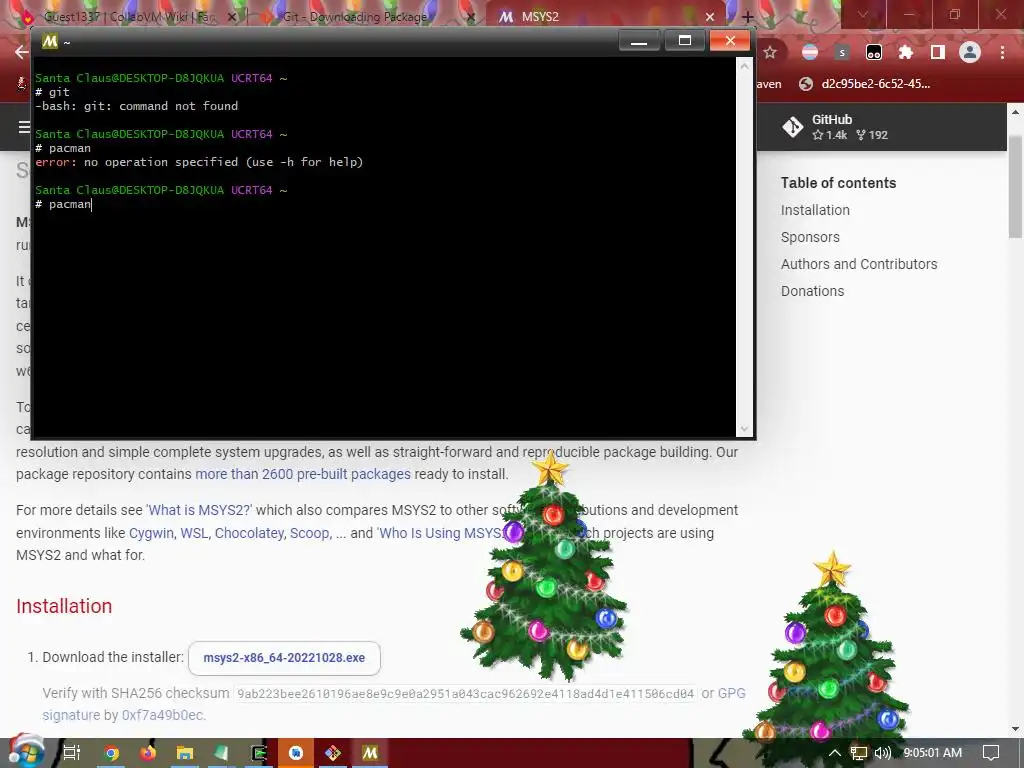Follow the Scoop link
The width and height of the screenshot is (1024, 768).
pyautogui.click(x=310, y=533)
